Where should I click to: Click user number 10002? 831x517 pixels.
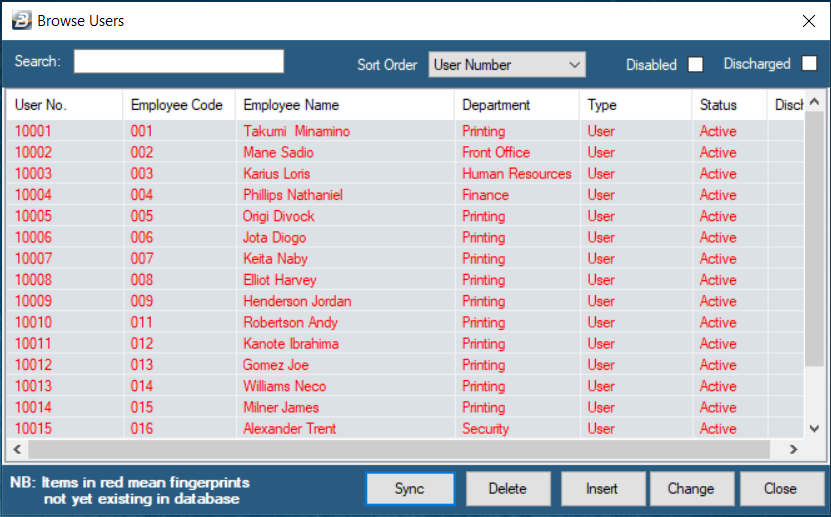pyautogui.click(x=33, y=153)
